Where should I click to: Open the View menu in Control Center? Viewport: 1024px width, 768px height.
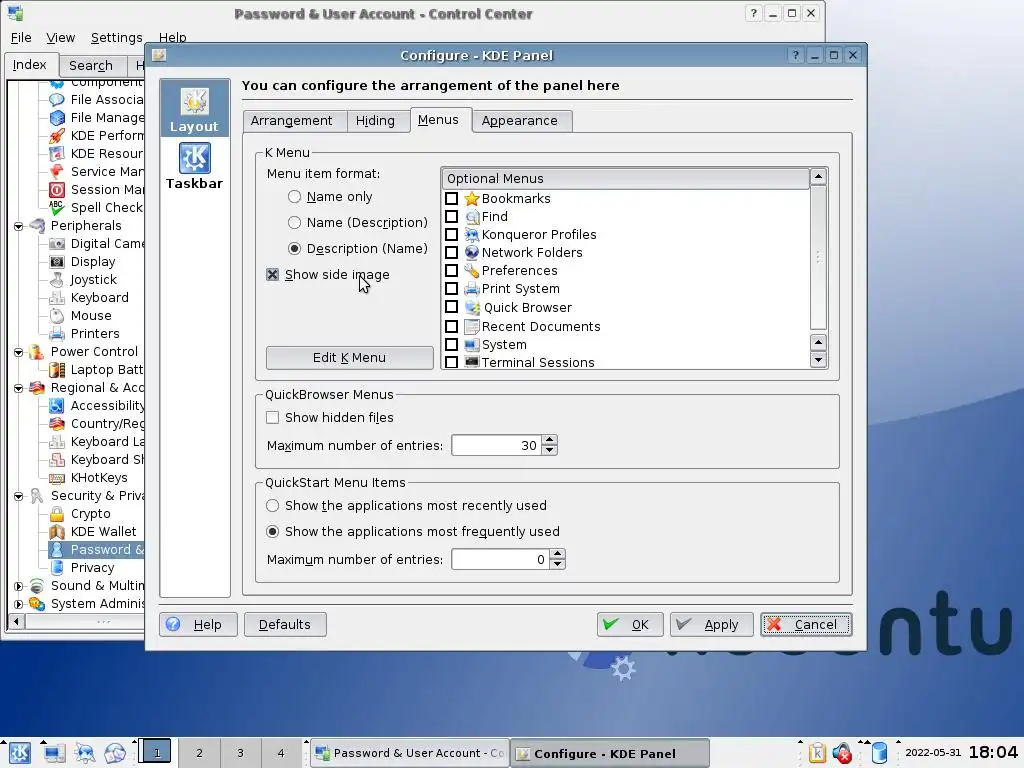pyautogui.click(x=61, y=38)
